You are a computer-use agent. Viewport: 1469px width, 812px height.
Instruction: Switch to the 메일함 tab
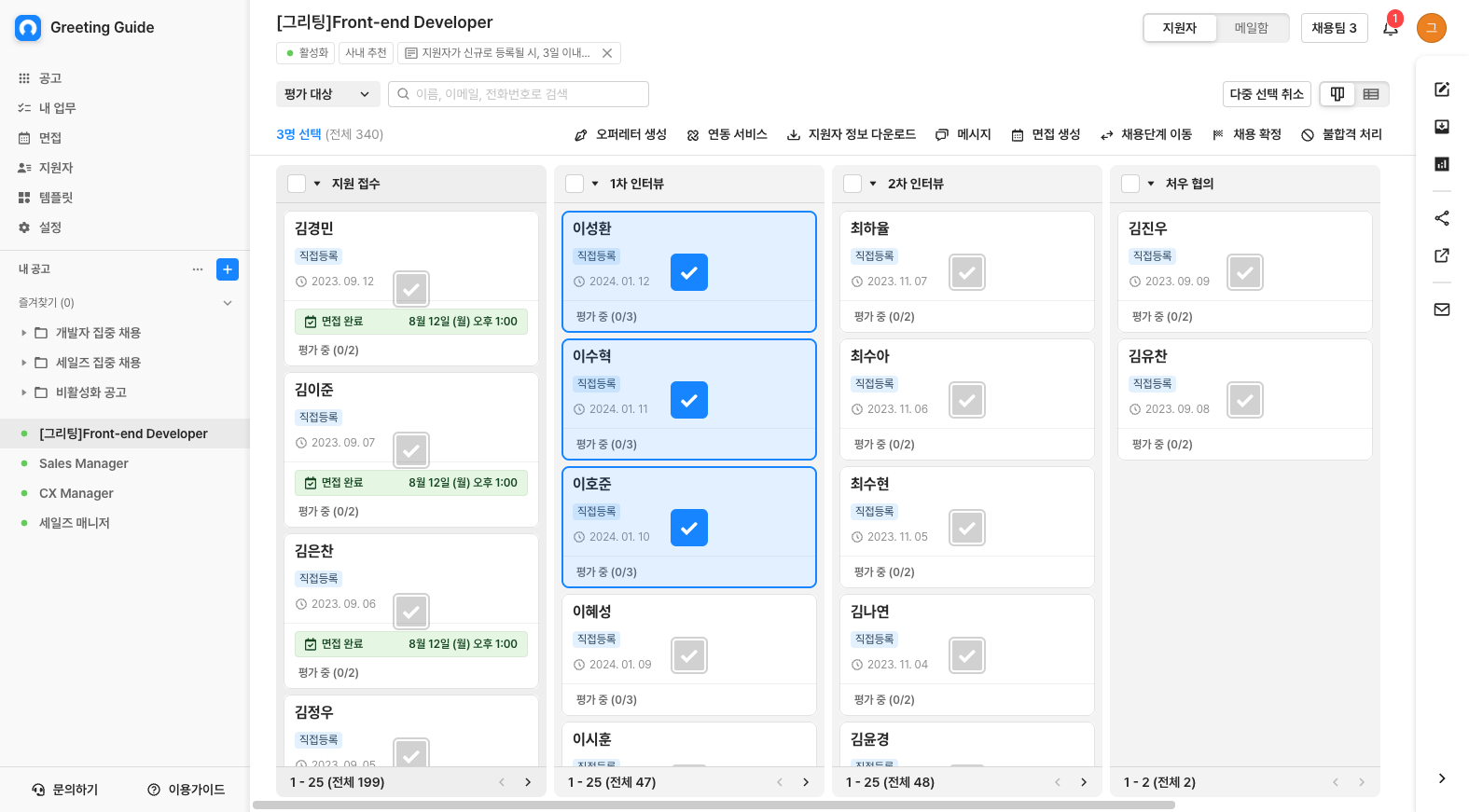[x=1252, y=28]
